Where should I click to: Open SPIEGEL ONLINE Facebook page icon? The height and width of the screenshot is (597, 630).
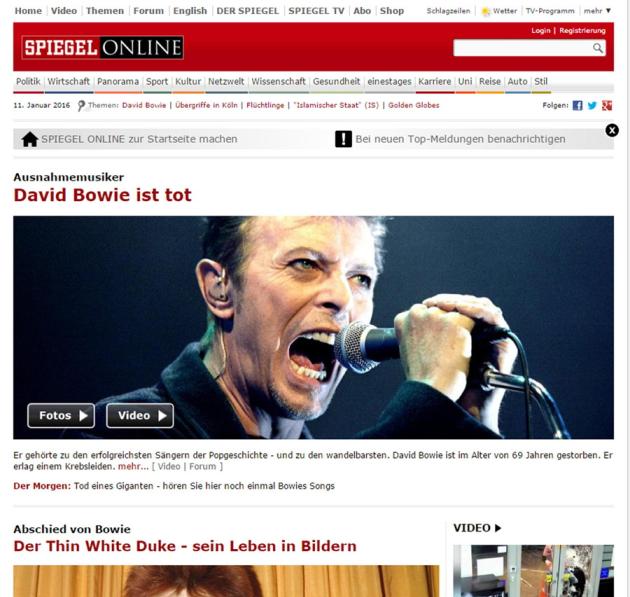tap(577, 105)
